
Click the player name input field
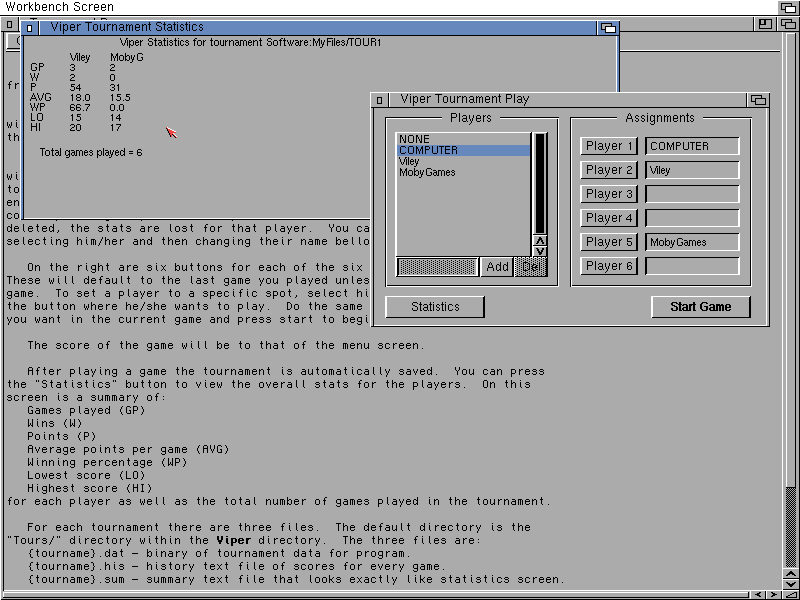438,266
